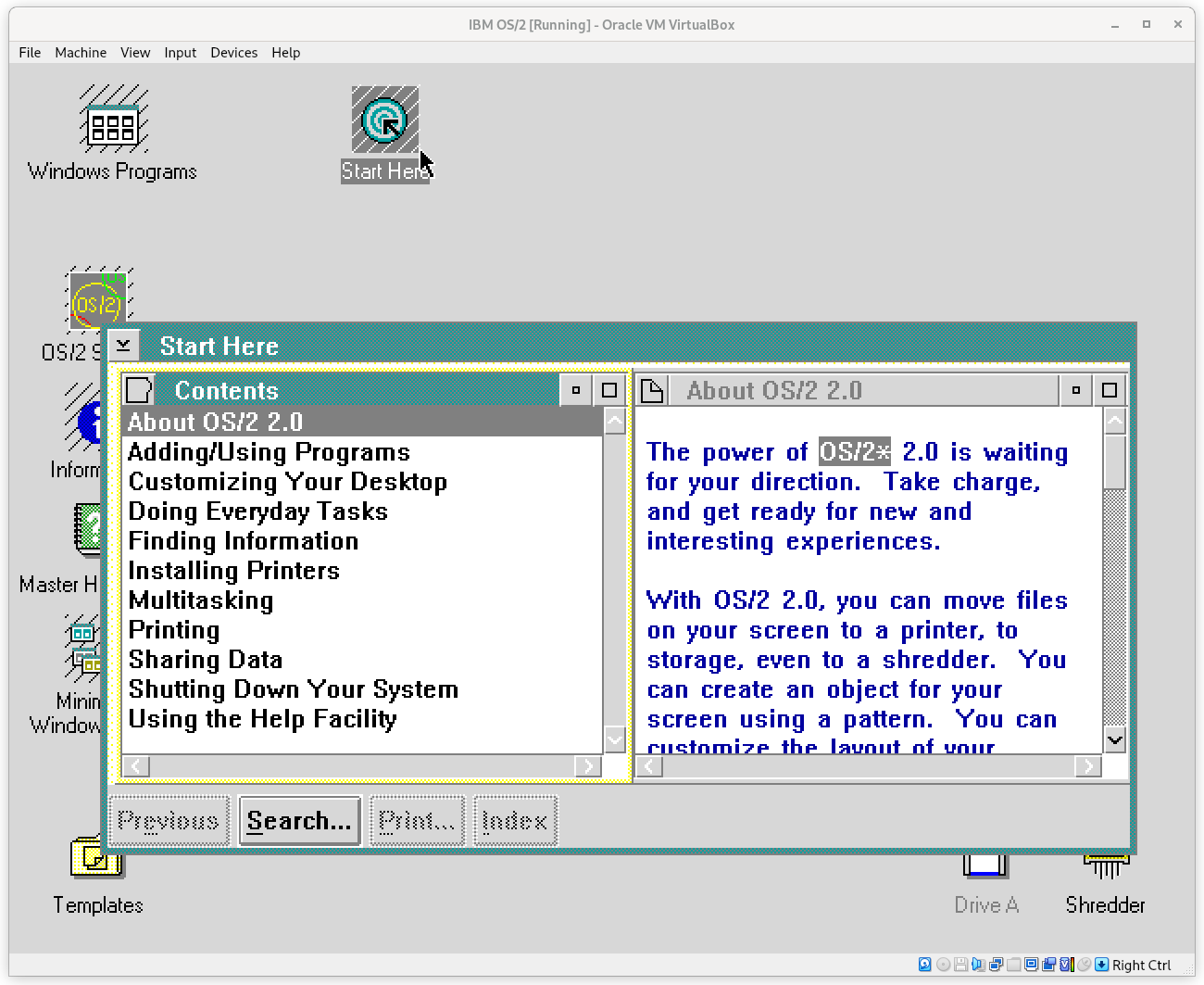This screenshot has height=985, width=1204.
Task: Click the highlighted OS/2* link in article
Action: coord(855,452)
